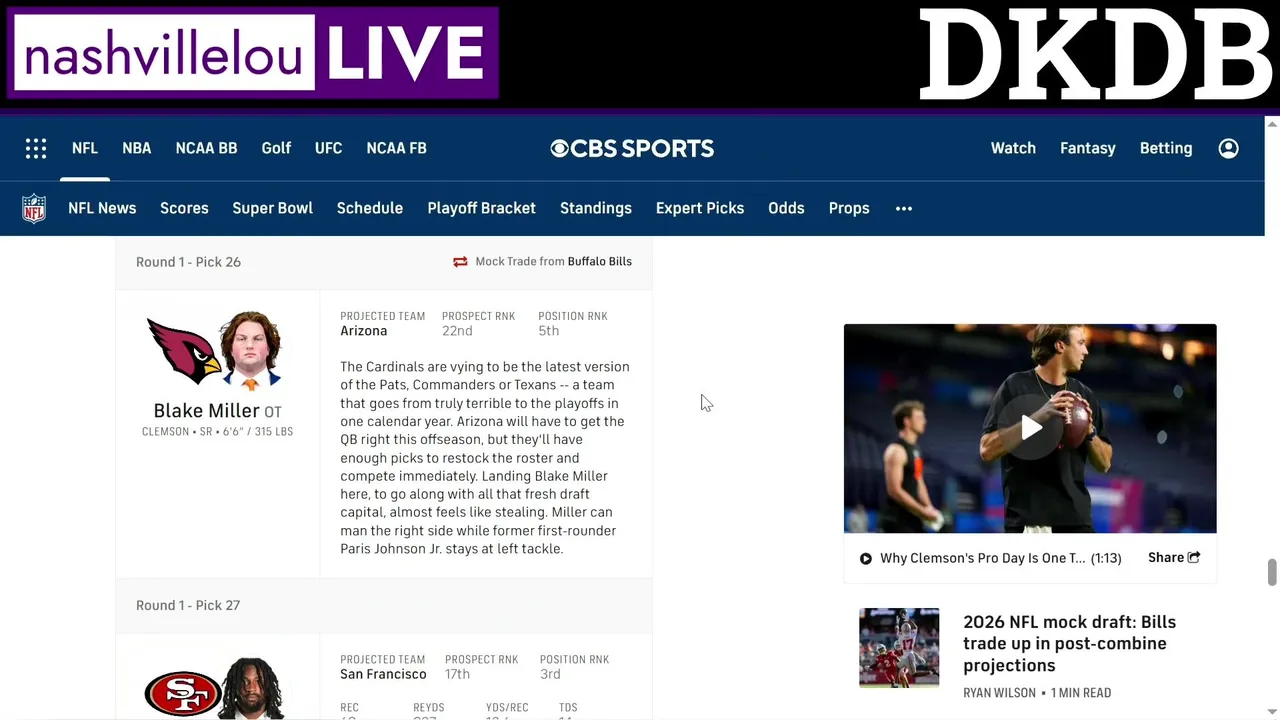The height and width of the screenshot is (720, 1280).
Task: Click San Francisco projected team text
Action: [383, 674]
